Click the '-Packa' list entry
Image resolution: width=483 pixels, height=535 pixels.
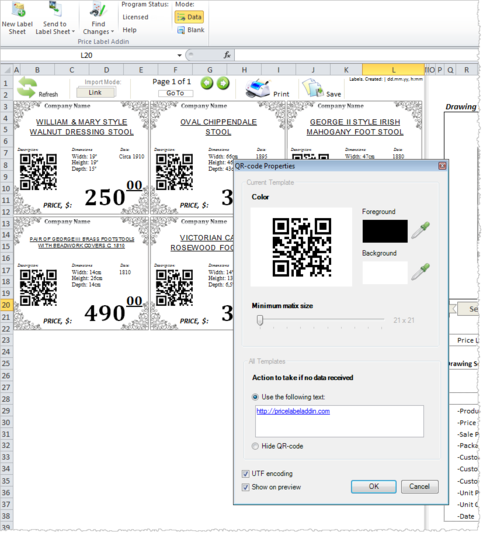[467, 446]
